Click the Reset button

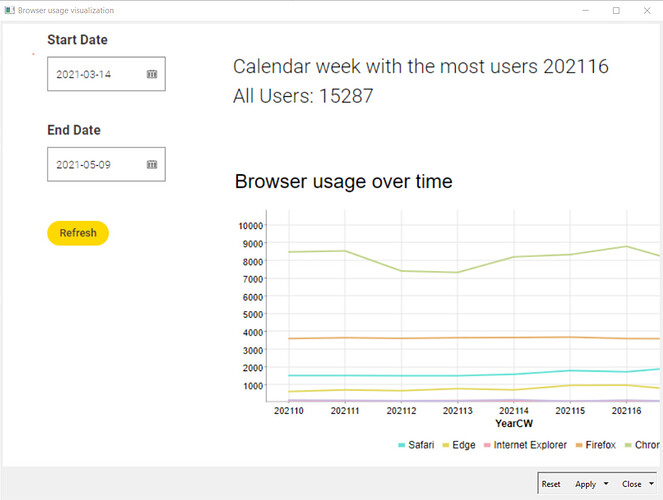coord(551,484)
